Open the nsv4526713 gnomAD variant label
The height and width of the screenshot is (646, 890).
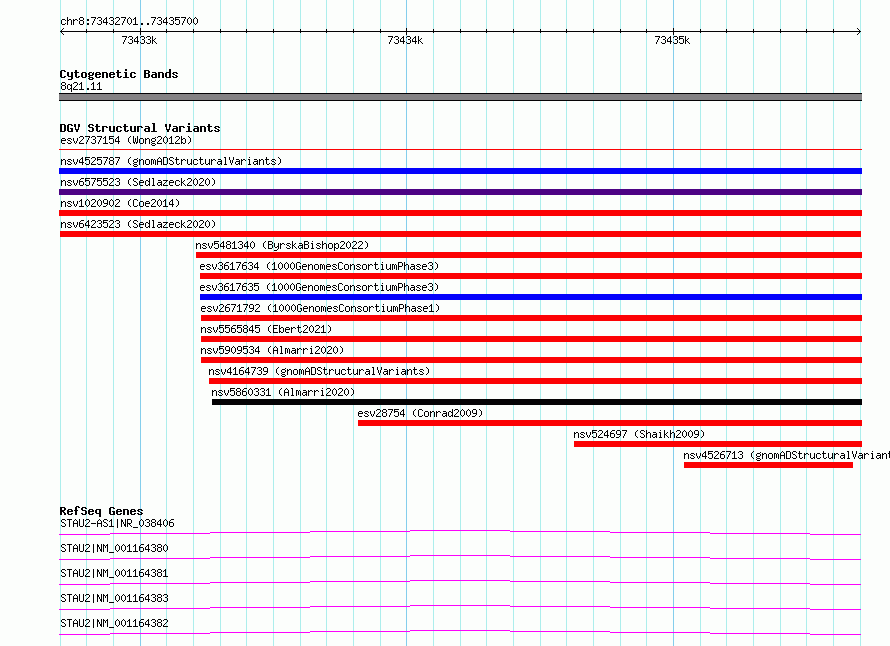click(786, 455)
